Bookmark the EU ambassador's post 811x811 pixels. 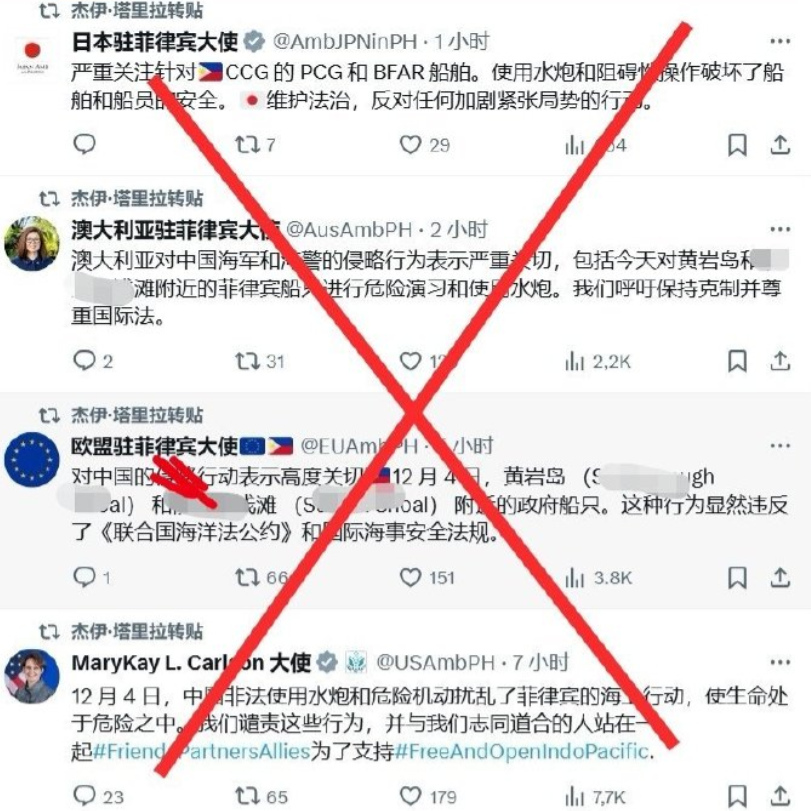pyautogui.click(x=737, y=578)
